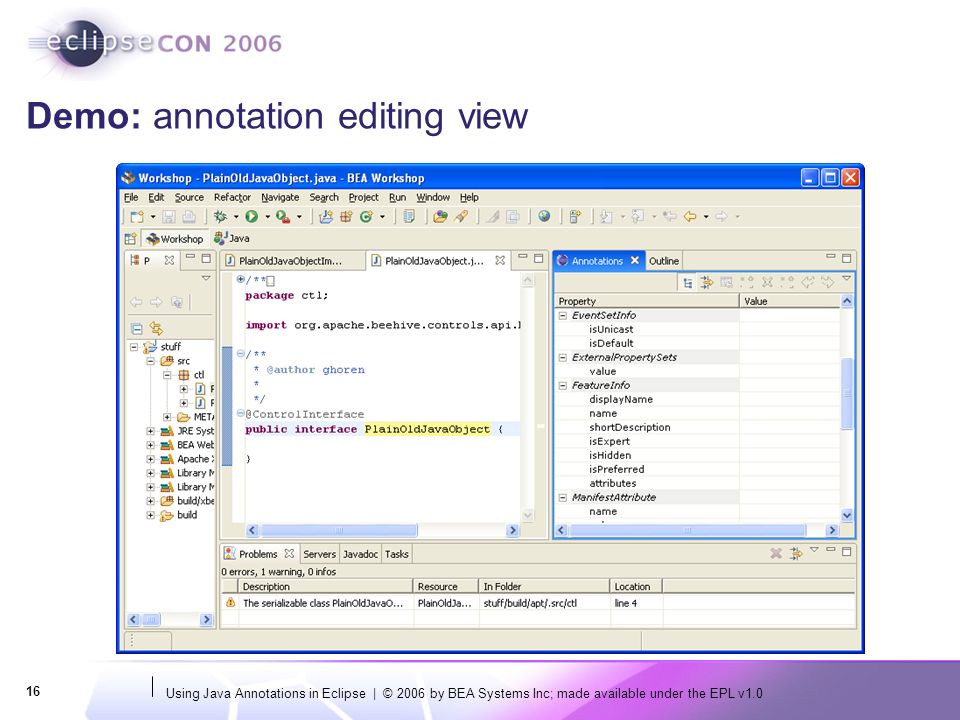This screenshot has width=960, height=720.
Task: Maximize the Problems panel
Action: pyautogui.click(x=846, y=552)
